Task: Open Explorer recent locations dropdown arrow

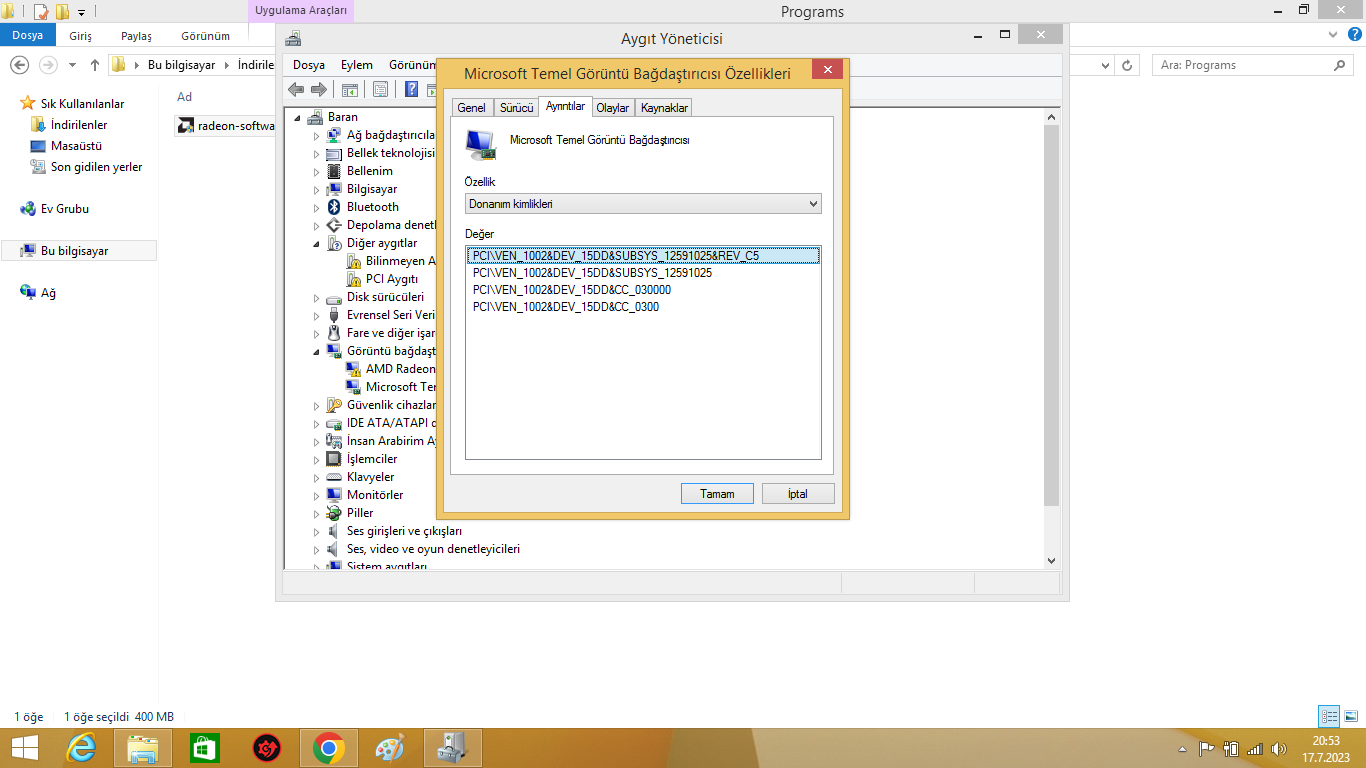Action: pos(72,65)
